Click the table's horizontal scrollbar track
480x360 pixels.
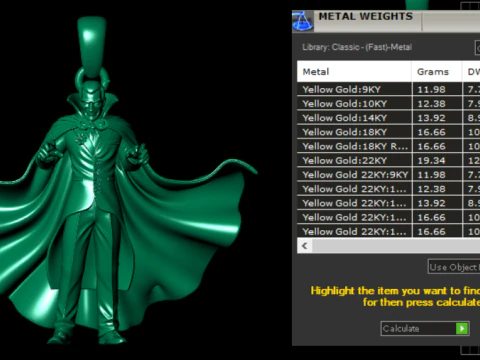pyautogui.click(x=396, y=246)
